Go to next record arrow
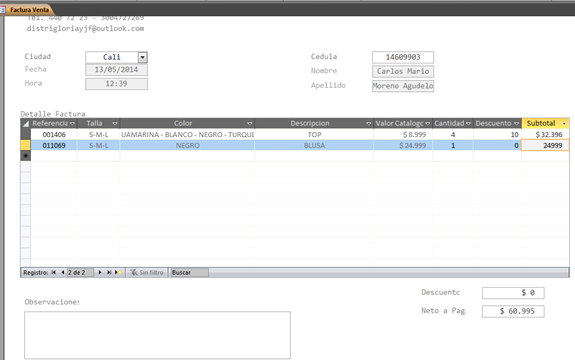The width and height of the screenshot is (575, 360). tap(100, 272)
